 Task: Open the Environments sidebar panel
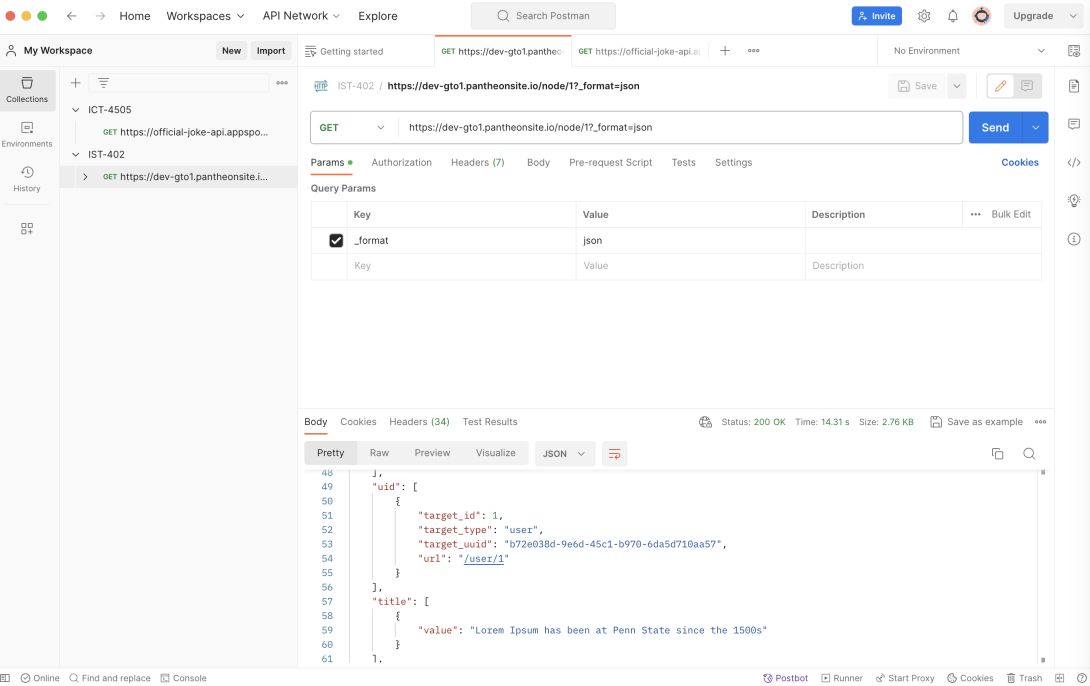click(27, 135)
